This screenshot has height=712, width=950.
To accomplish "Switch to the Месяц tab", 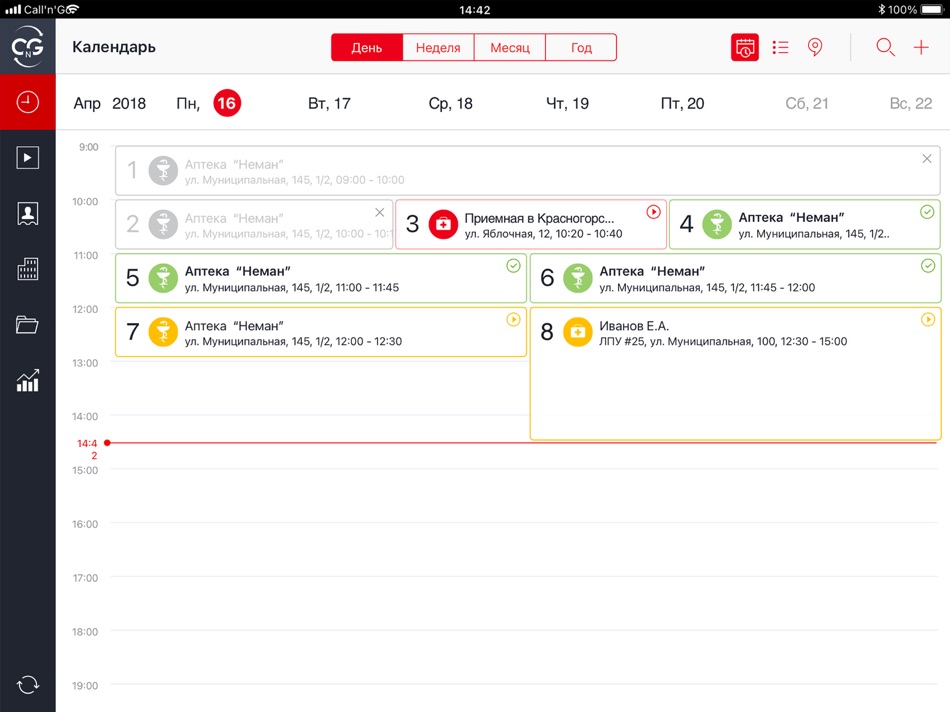I will (510, 47).
